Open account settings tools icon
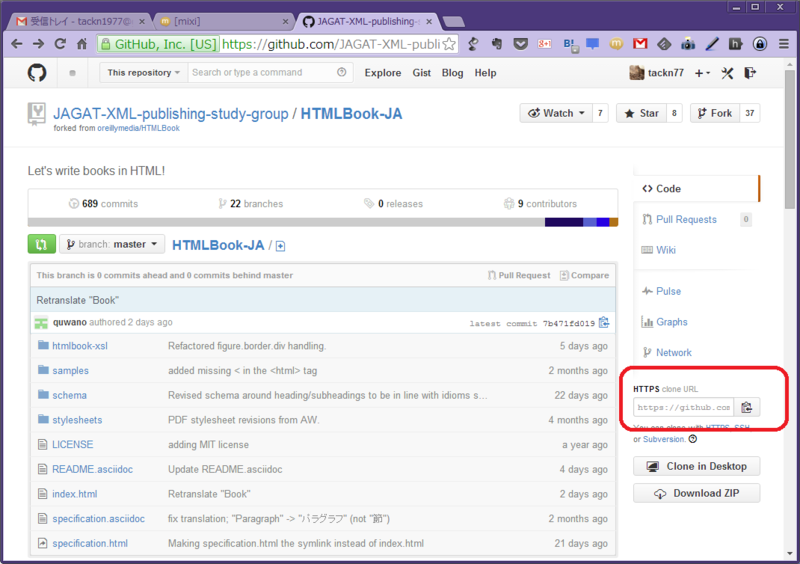The height and width of the screenshot is (564, 800). tap(727, 73)
